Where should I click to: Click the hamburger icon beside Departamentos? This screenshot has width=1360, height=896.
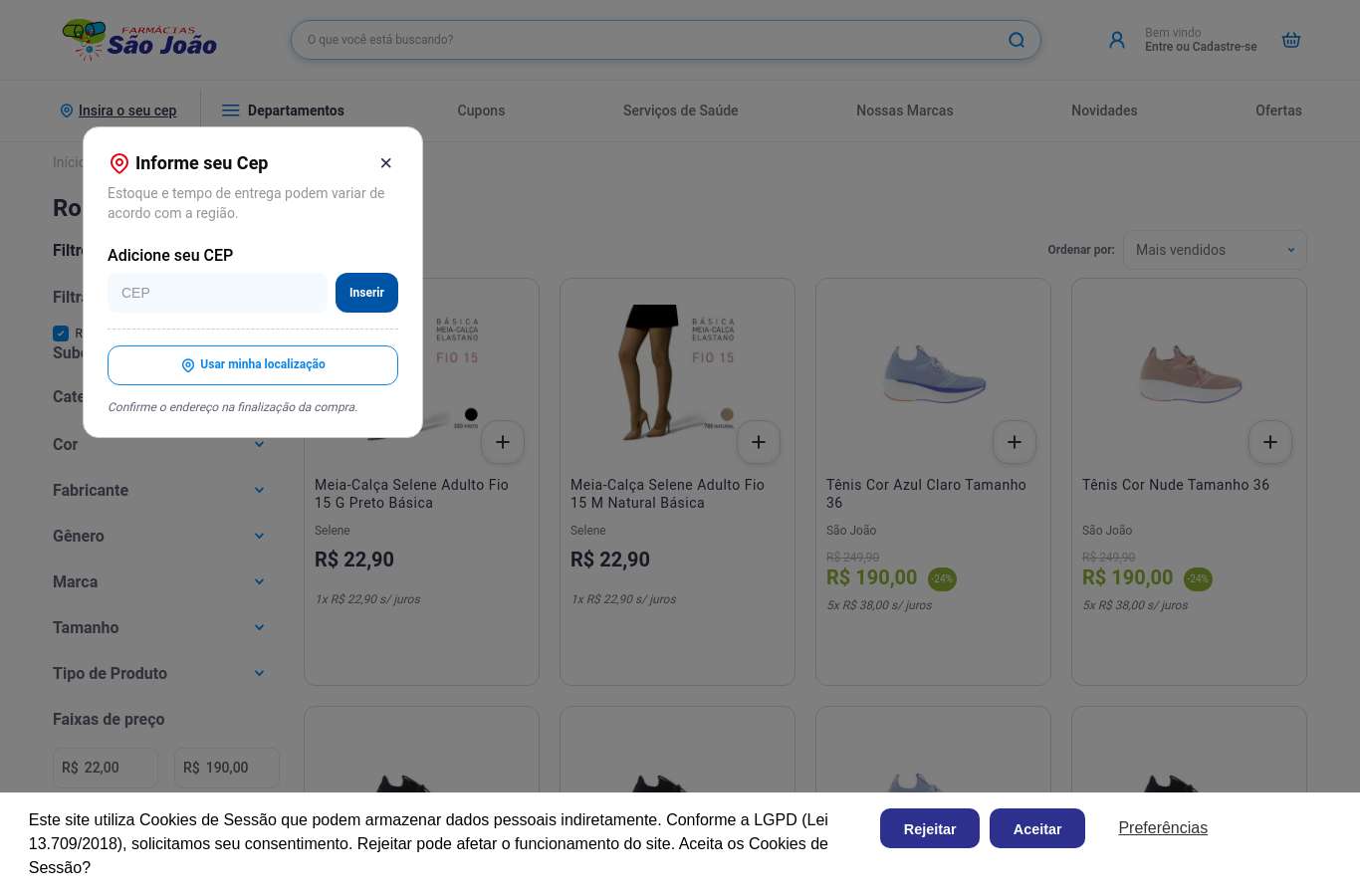click(230, 111)
